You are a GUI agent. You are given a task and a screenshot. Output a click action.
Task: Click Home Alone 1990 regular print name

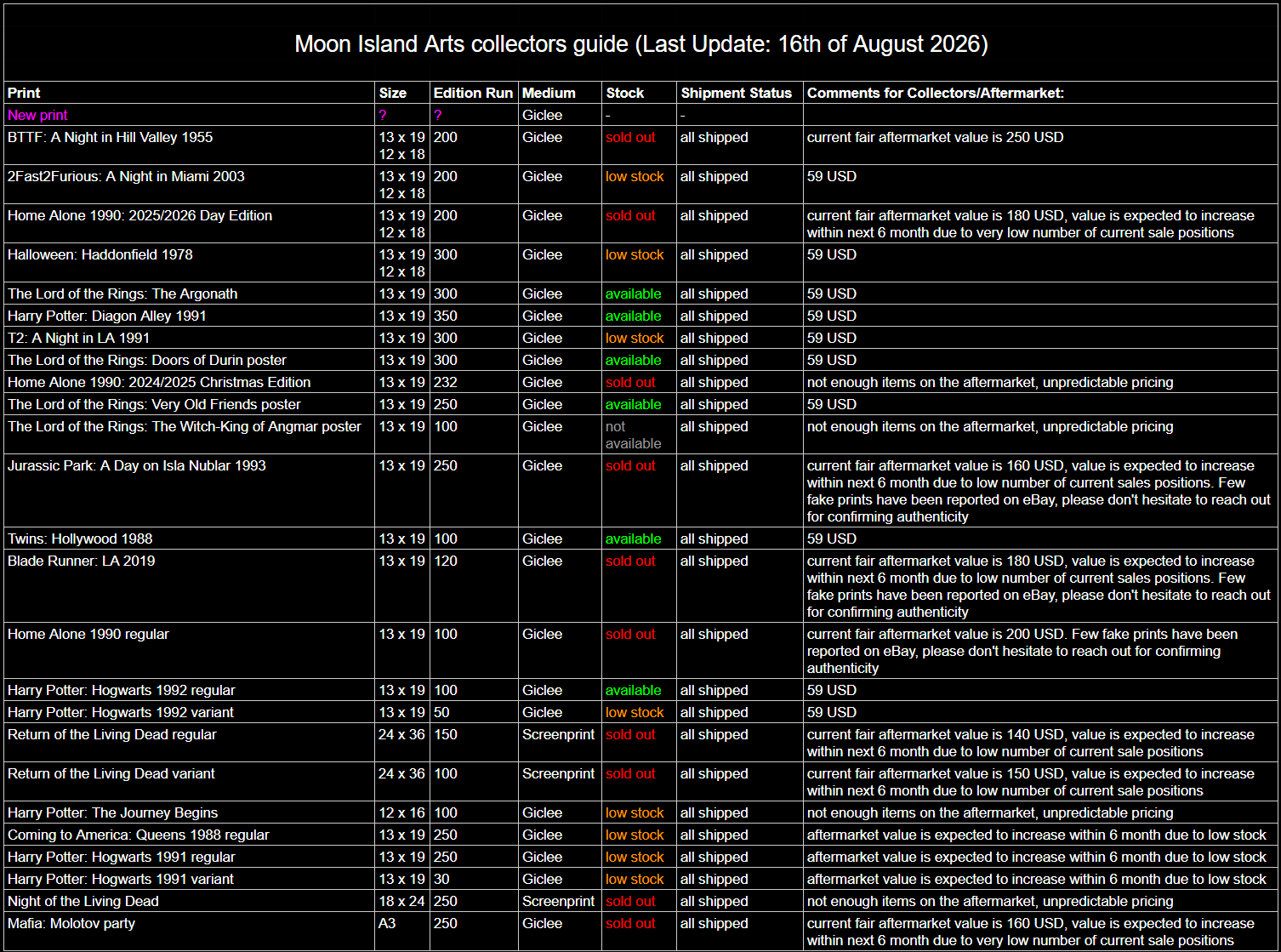point(88,634)
